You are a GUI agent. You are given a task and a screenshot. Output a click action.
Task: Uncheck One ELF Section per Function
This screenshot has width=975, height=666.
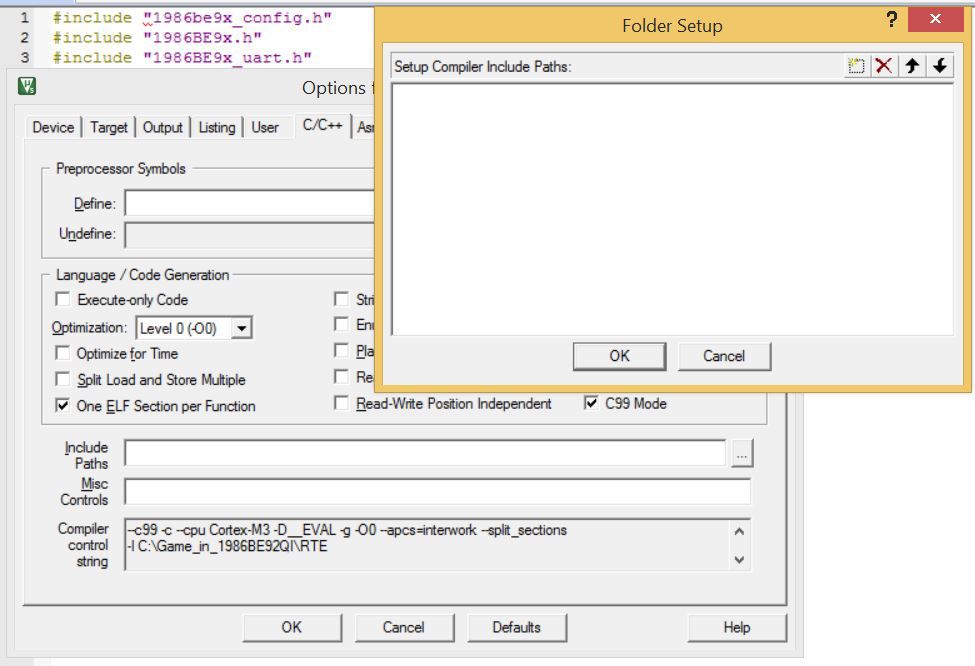63,405
